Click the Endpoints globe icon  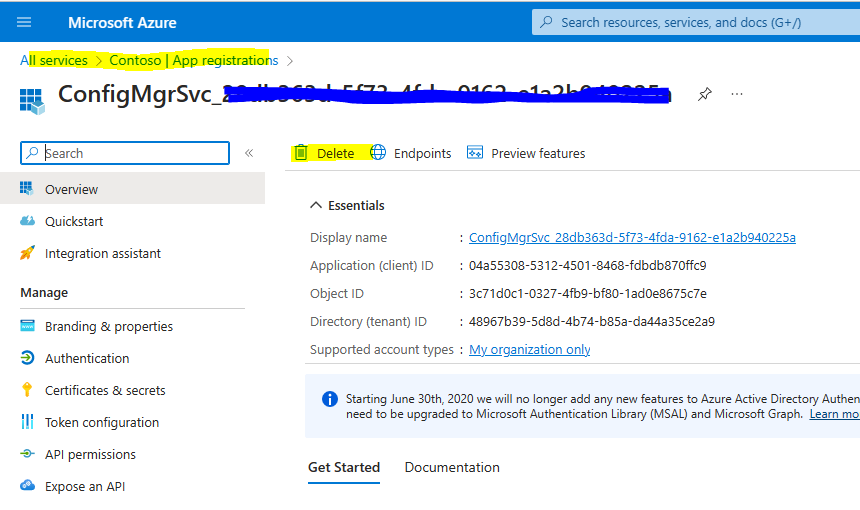378,152
